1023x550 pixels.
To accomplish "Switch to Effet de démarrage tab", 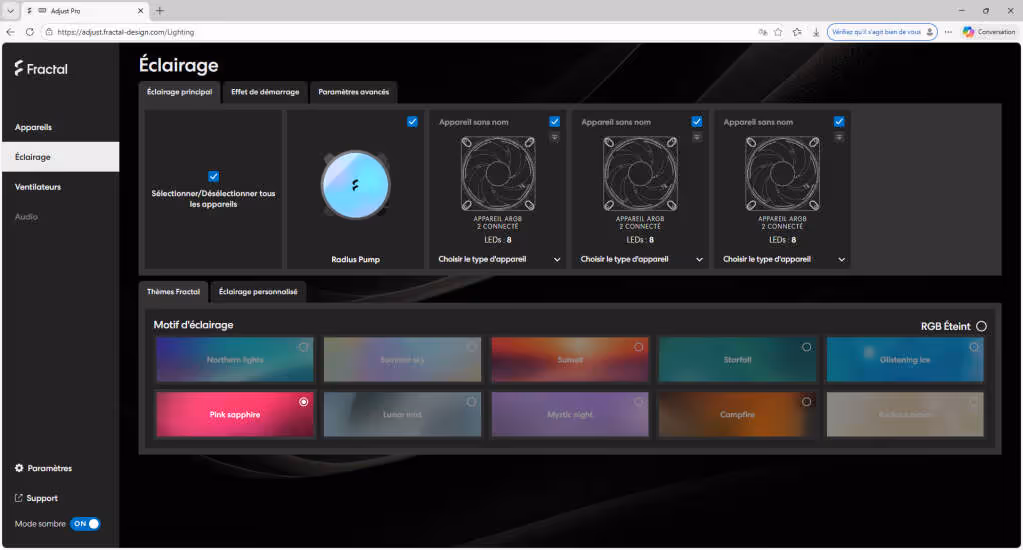I will point(265,92).
